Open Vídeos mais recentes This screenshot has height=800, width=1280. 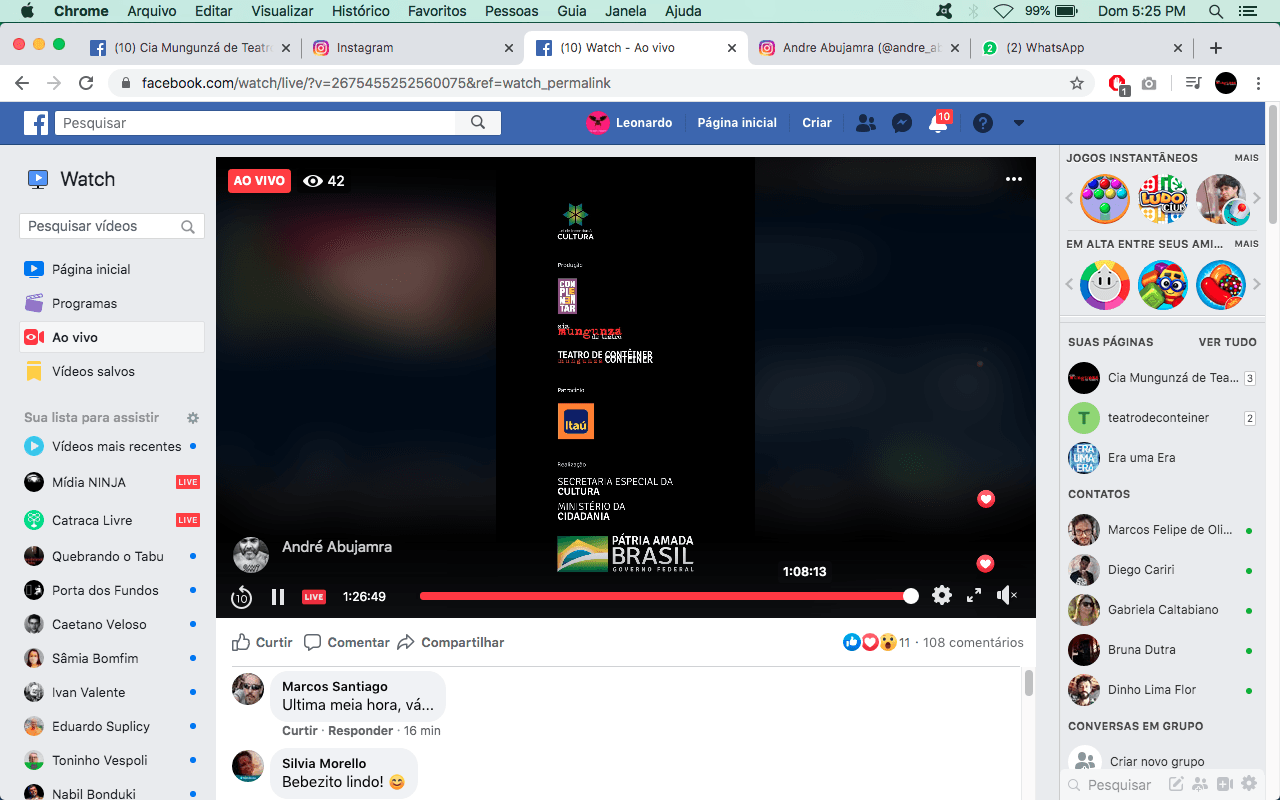click(x=112, y=446)
